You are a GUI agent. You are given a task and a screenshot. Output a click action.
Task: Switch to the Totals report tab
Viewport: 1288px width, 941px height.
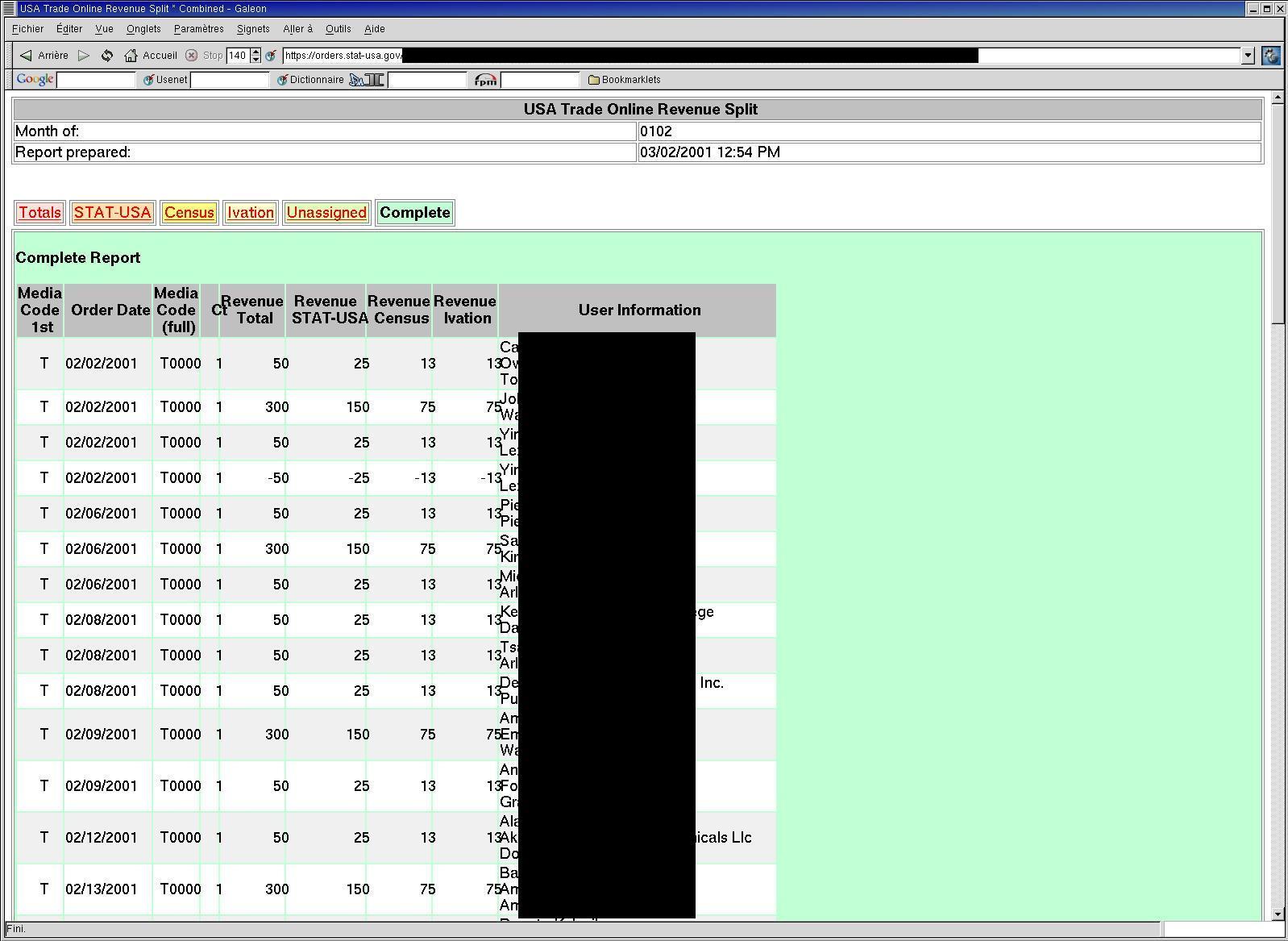point(40,213)
